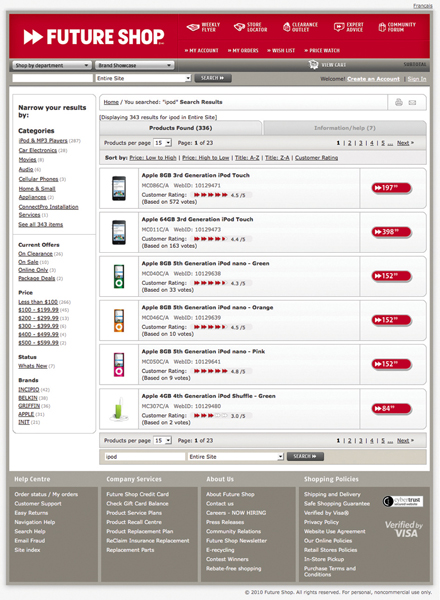Screen dimensions: 440x600
Task: Expand Brand Showcase dropdown
Action: (134, 65)
